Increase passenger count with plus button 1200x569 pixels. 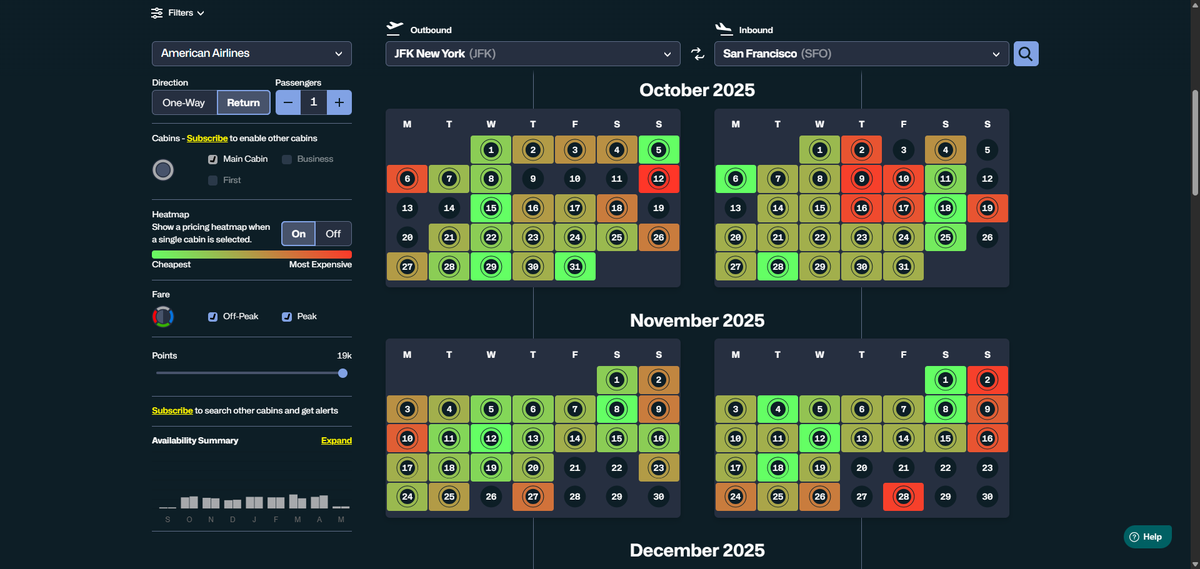coord(339,102)
